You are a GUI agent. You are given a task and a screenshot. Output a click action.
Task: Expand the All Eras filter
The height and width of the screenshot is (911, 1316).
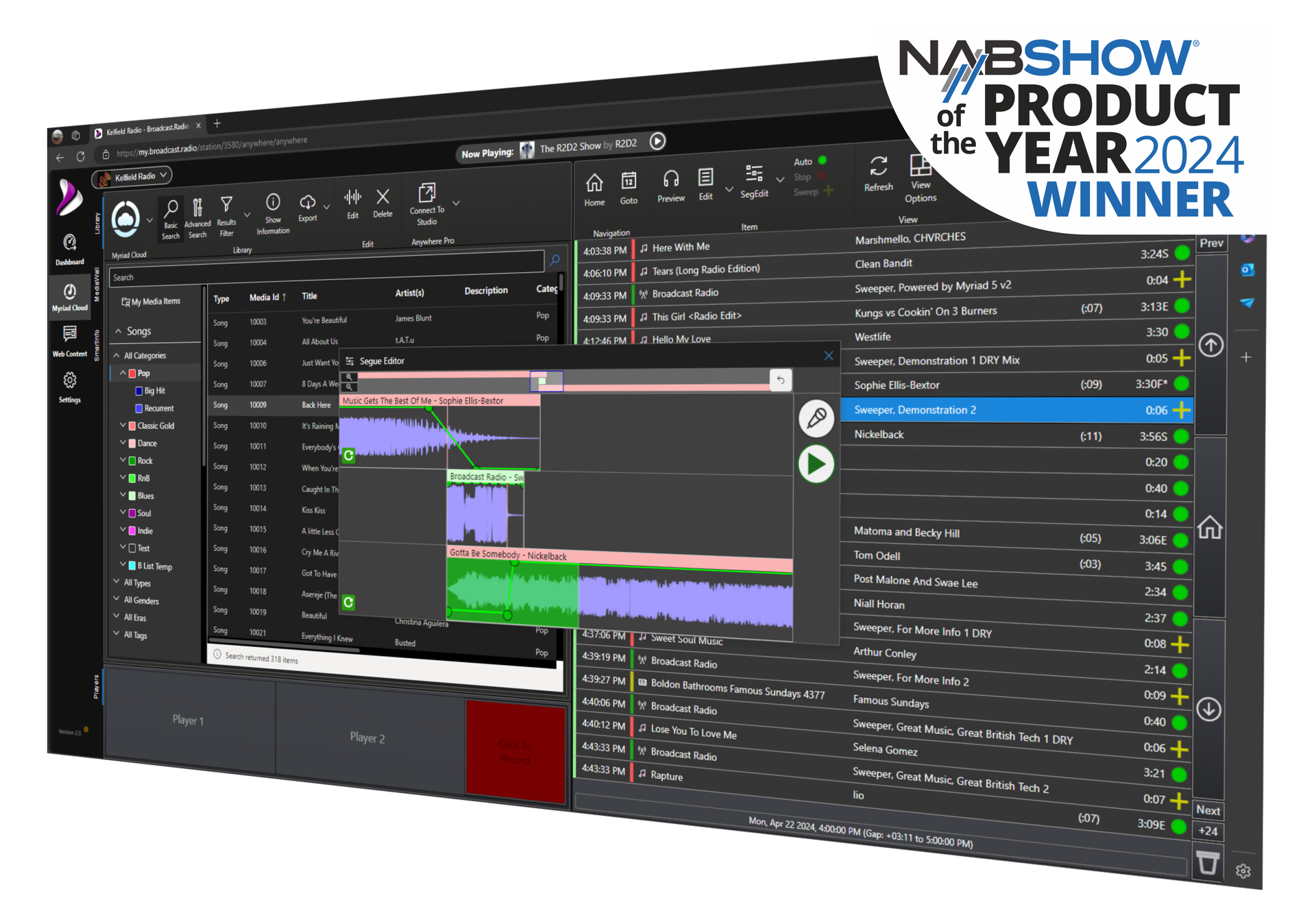click(x=117, y=616)
